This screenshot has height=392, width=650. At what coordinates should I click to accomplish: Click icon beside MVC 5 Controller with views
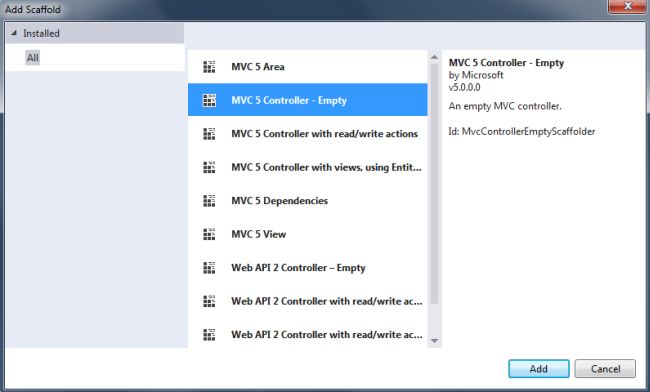coord(209,167)
